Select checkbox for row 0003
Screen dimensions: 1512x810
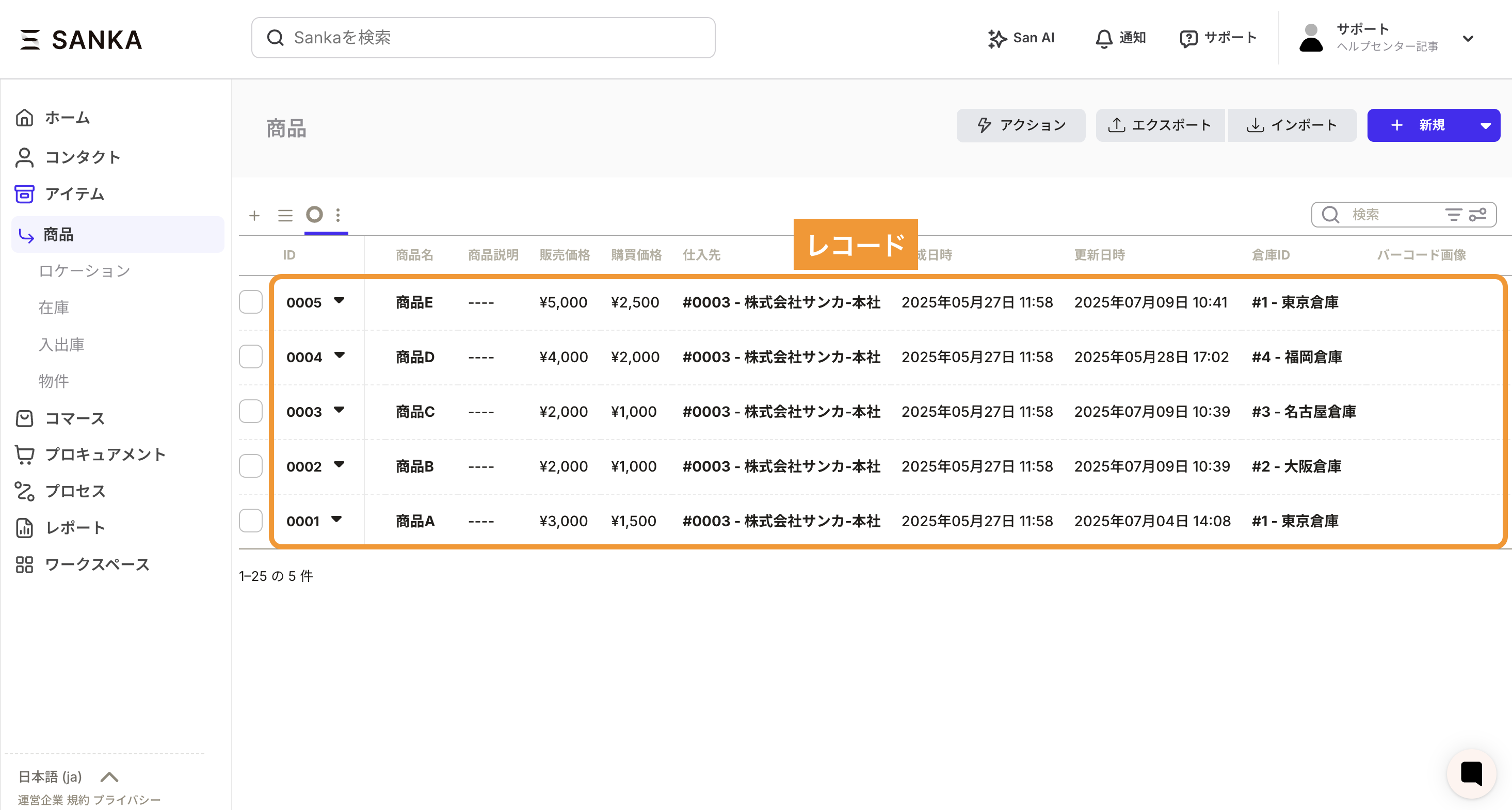pyautogui.click(x=251, y=412)
